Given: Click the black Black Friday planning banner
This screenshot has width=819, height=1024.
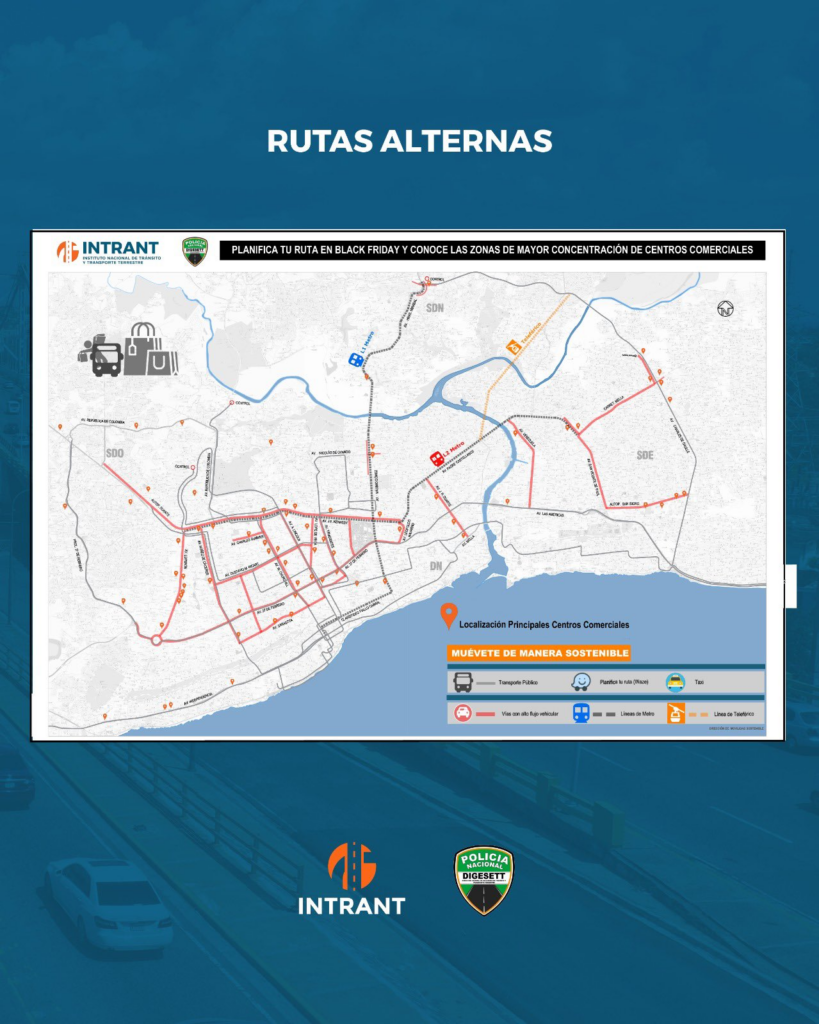Looking at the screenshot, I should (492, 250).
